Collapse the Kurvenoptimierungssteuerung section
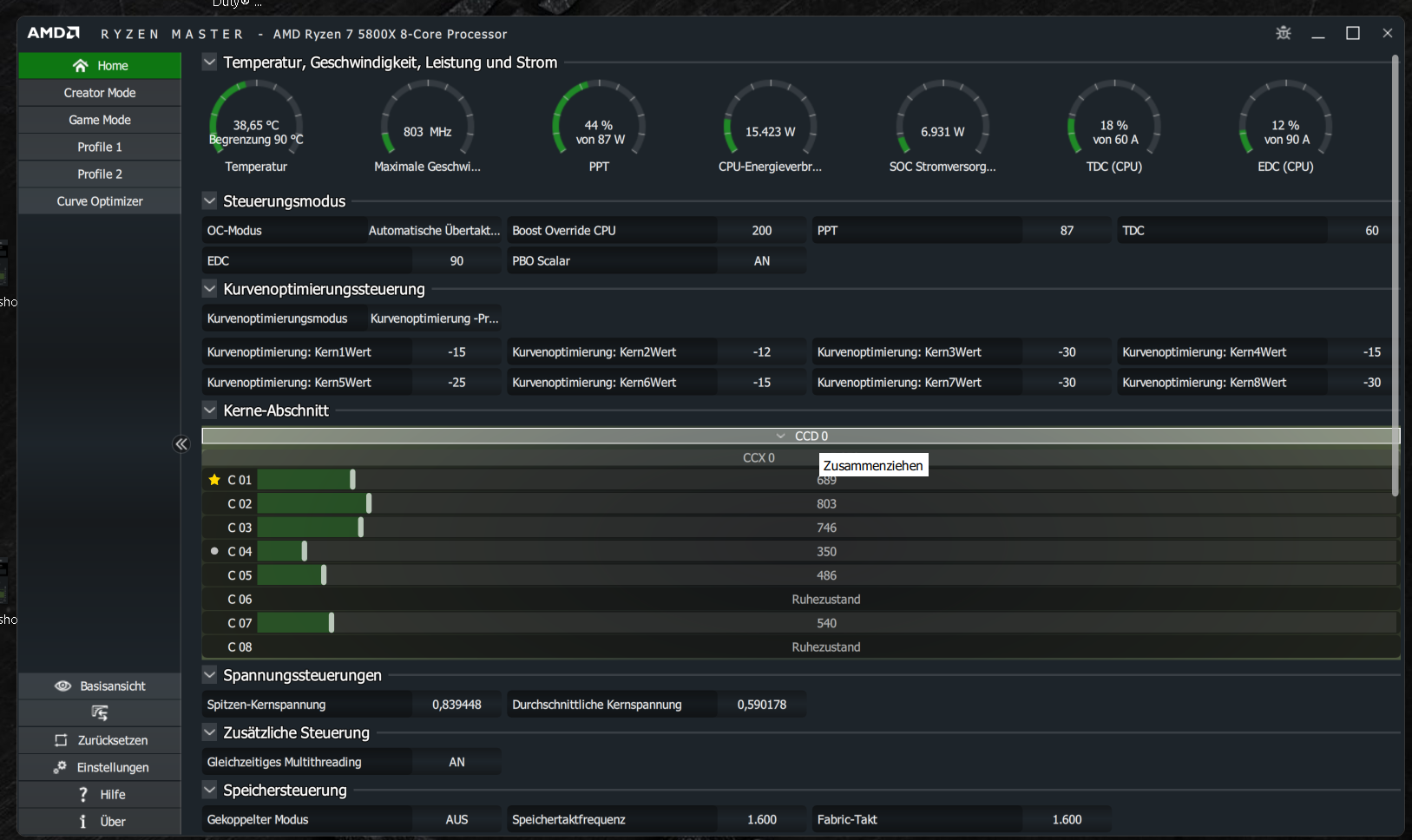The width and height of the screenshot is (1412, 840). click(x=209, y=288)
